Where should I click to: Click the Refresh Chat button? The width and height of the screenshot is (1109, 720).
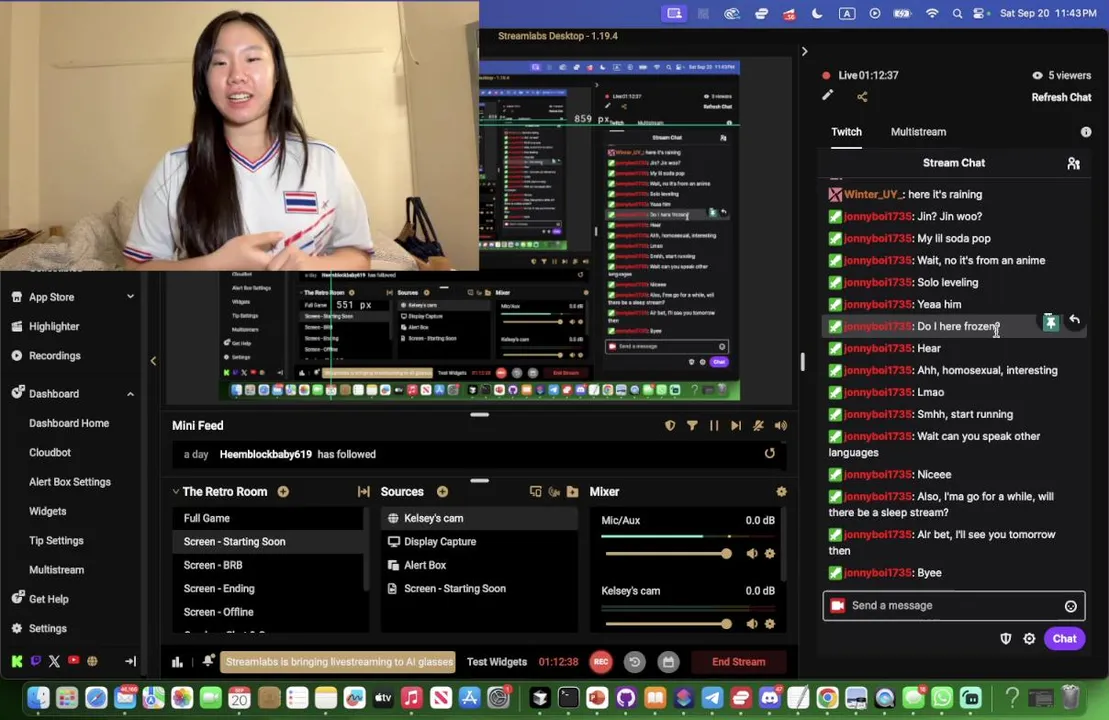[1061, 98]
